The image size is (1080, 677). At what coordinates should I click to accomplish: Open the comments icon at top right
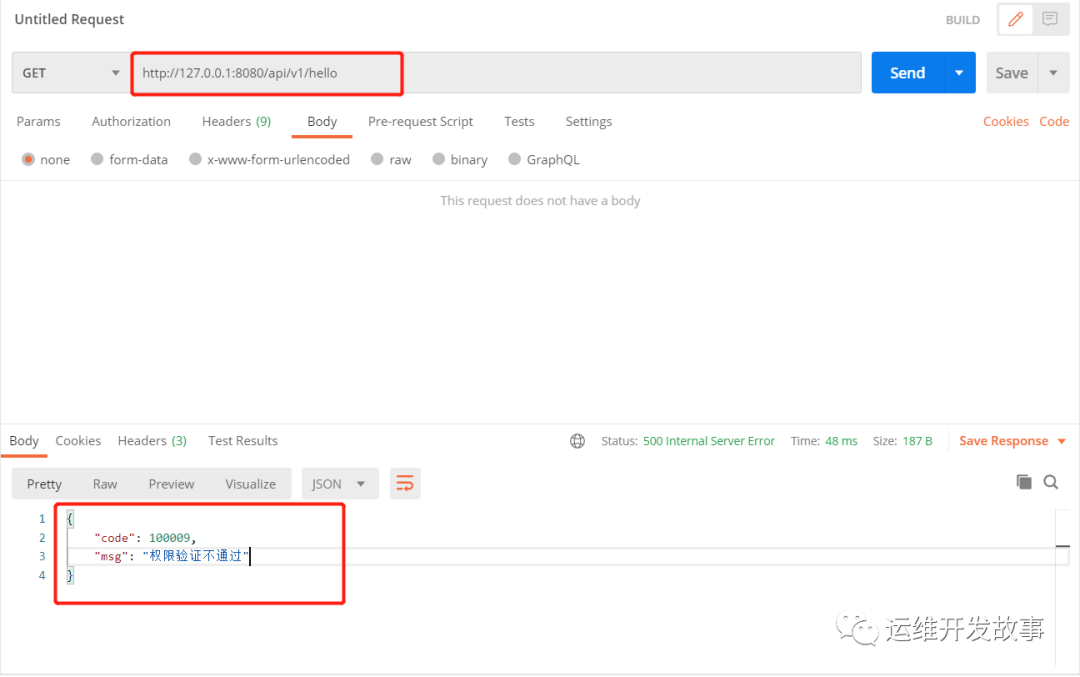[x=1050, y=19]
